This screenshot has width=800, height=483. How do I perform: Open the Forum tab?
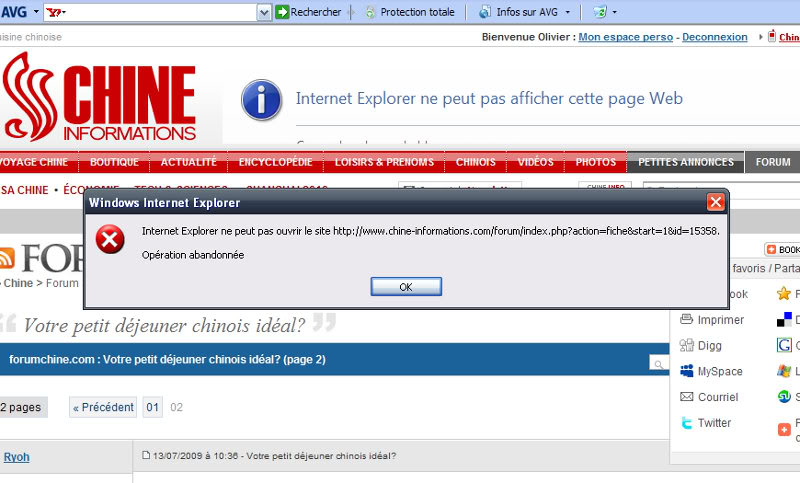tap(773, 162)
